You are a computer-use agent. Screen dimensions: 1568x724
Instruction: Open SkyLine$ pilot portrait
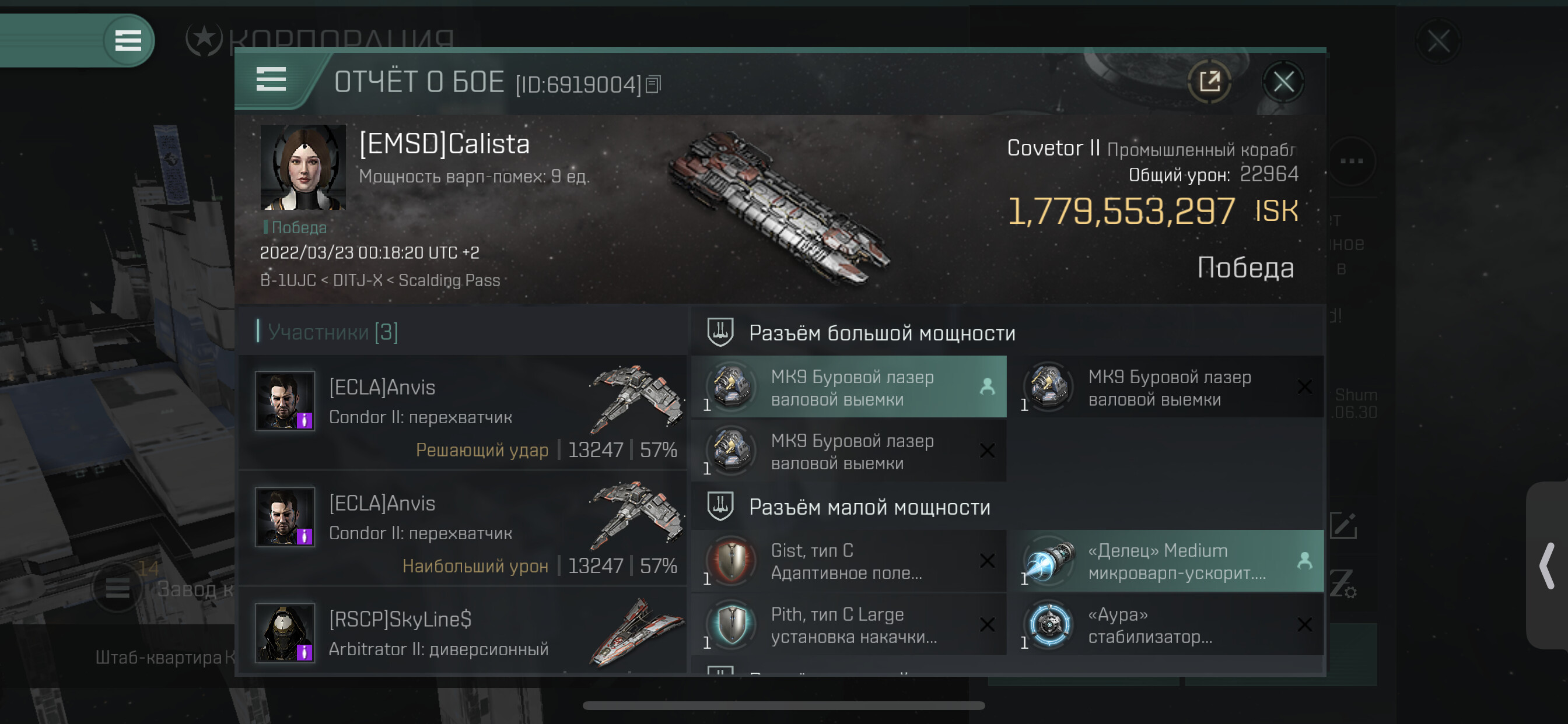click(x=285, y=632)
